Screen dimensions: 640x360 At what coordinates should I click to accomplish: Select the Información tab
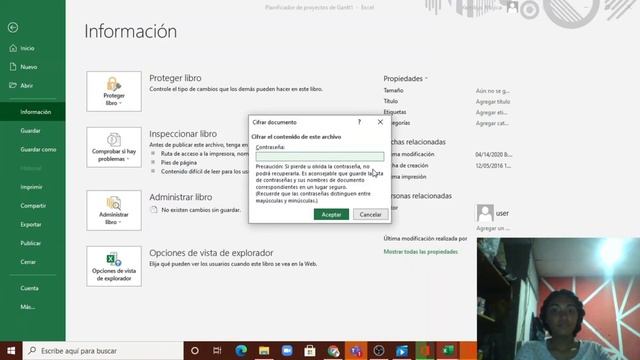(33, 112)
